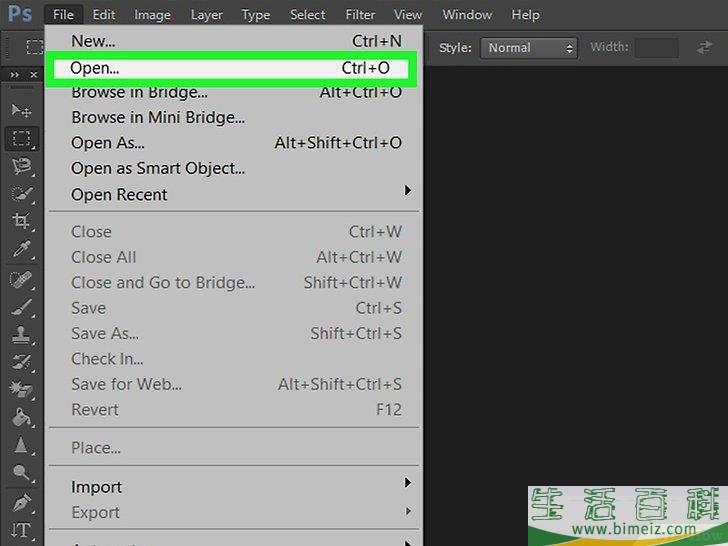
Task: Click the Close All menu entry
Action: click(236, 257)
